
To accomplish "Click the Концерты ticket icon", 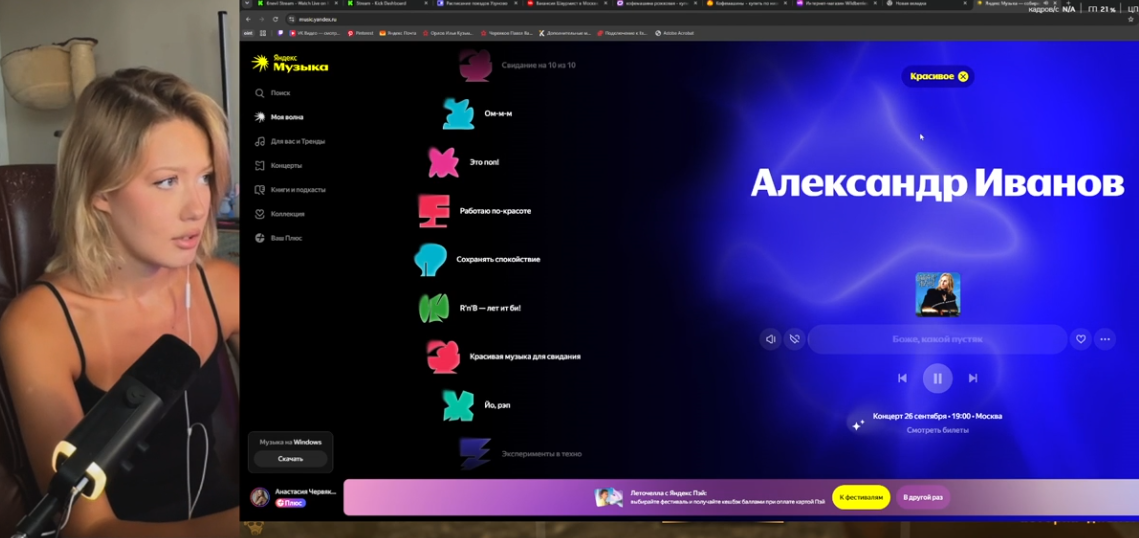I will pos(259,166).
